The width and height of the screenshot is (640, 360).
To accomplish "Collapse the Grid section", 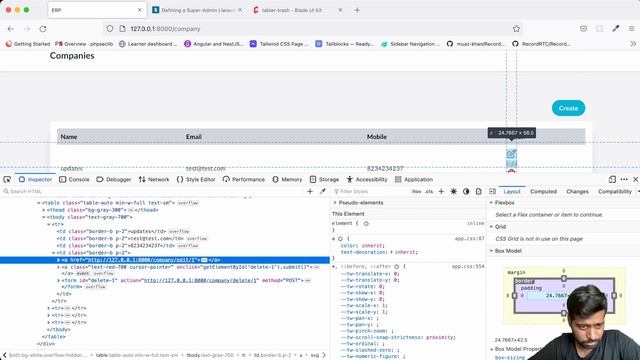I will tap(491, 227).
